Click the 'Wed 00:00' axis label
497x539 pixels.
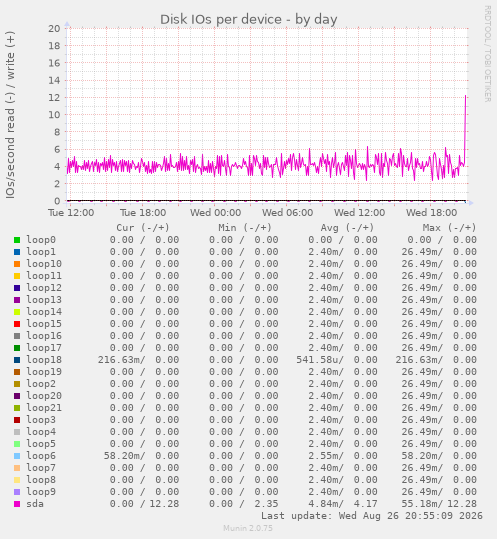click(x=216, y=212)
